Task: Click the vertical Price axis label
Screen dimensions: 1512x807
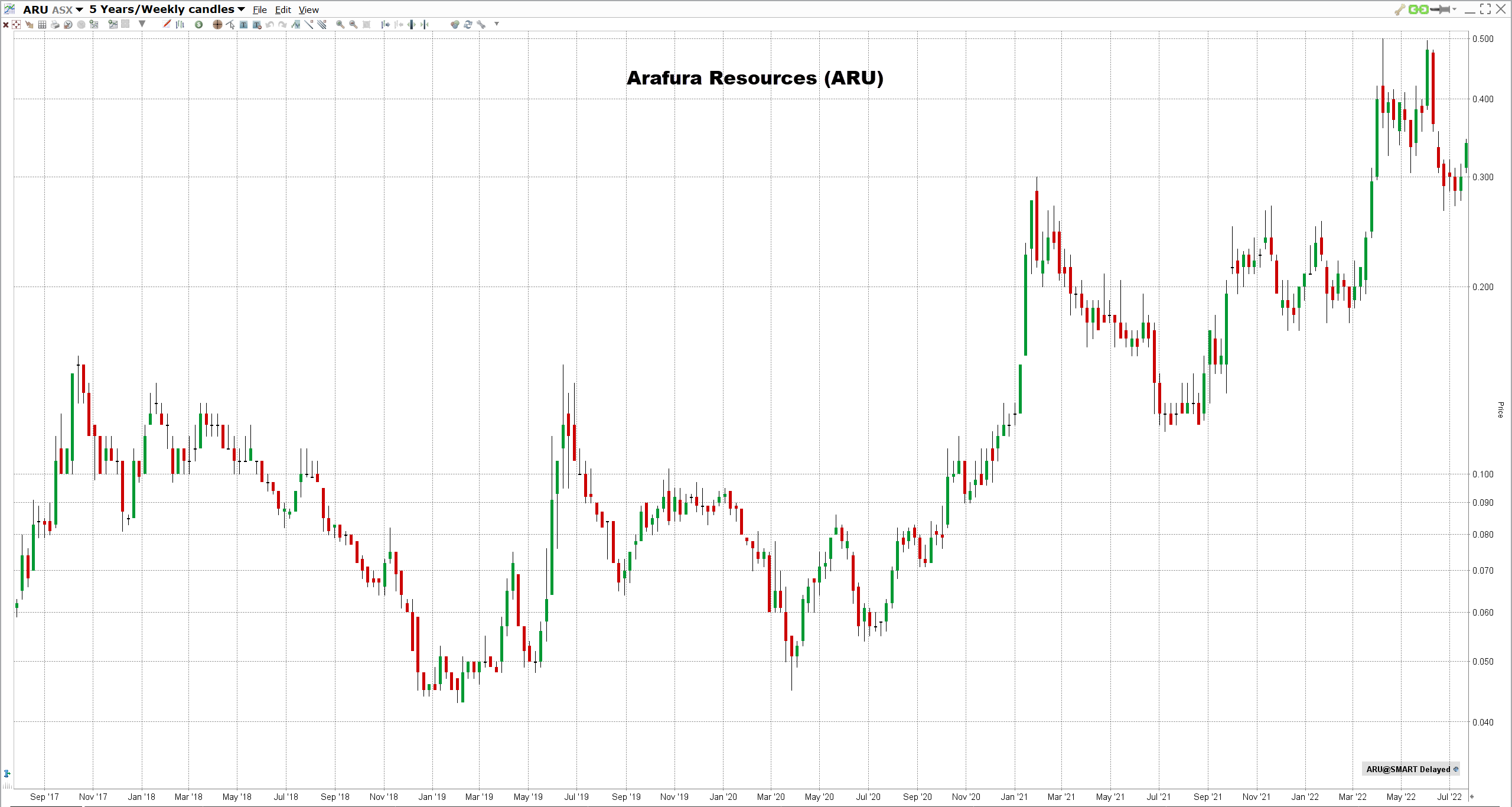Action: (1500, 409)
